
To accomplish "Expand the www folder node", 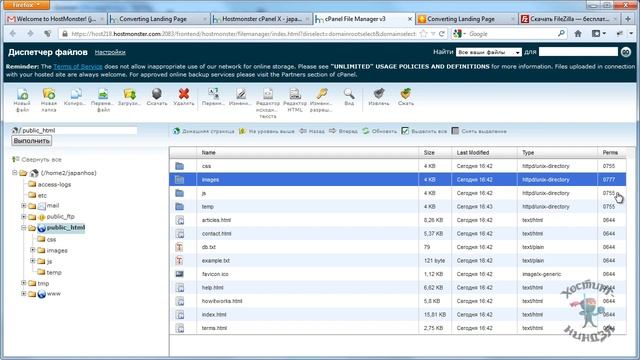I will click(x=24, y=293).
